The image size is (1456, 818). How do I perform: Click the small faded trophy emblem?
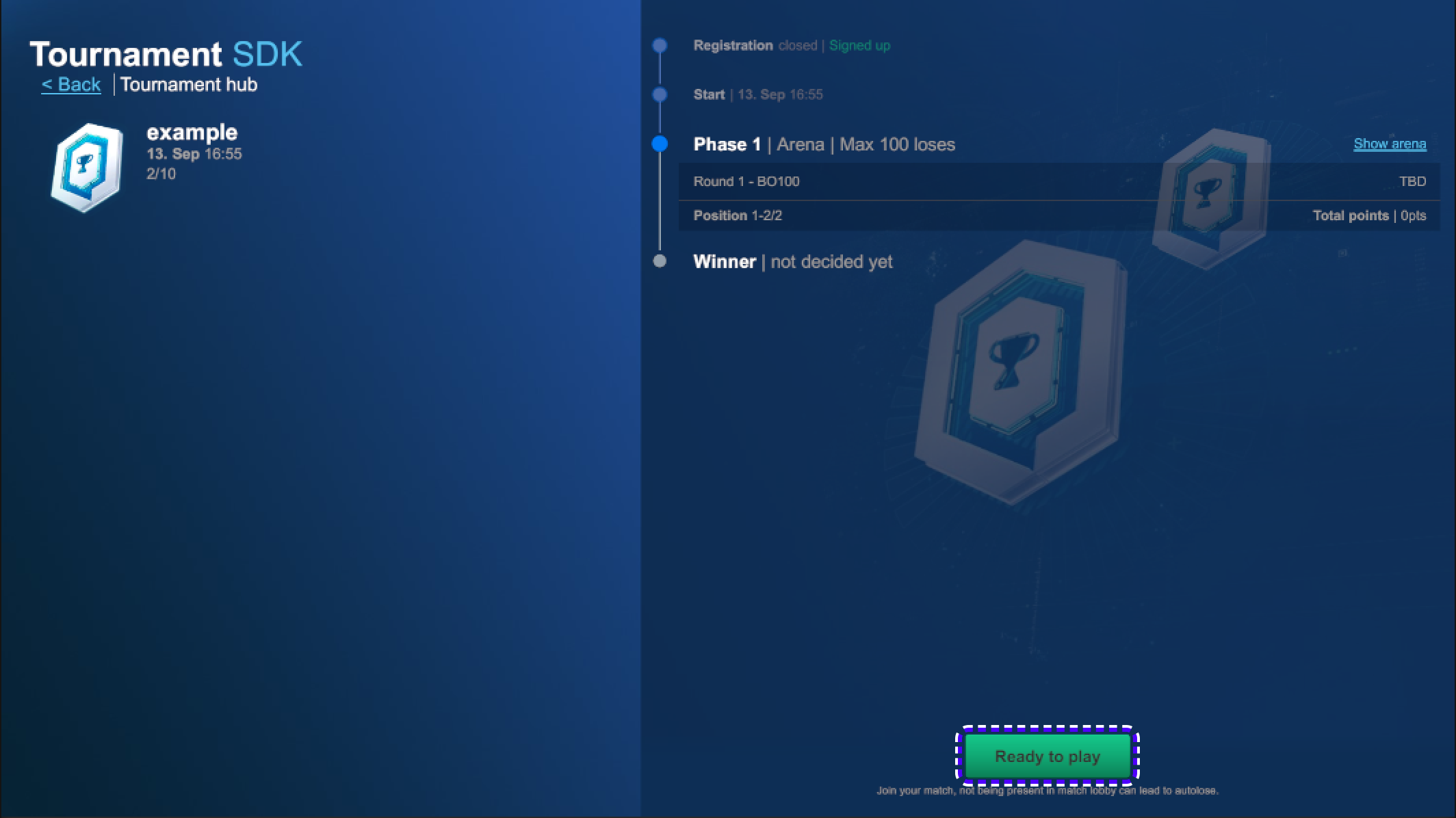1208,198
